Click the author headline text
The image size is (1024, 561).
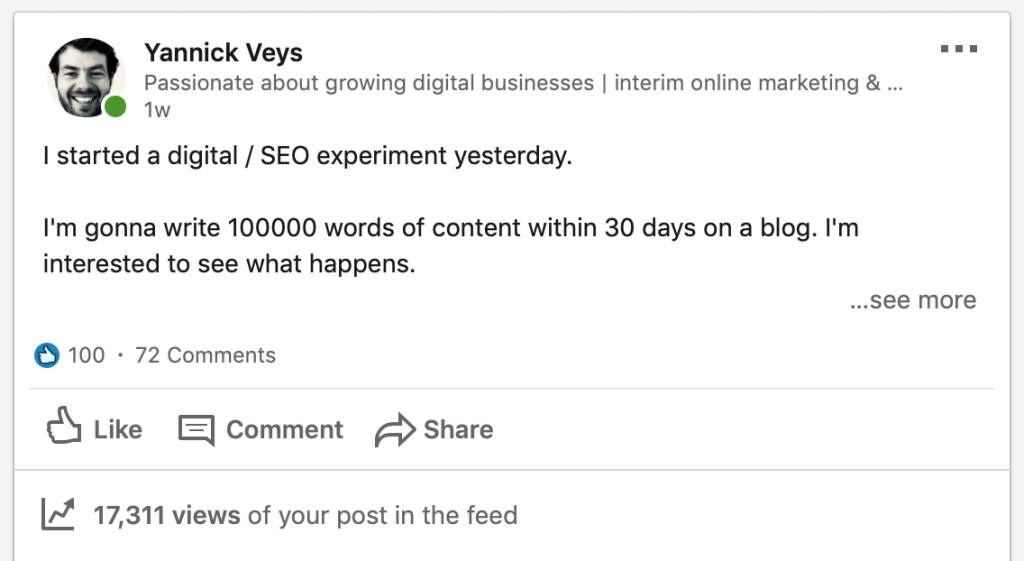[x=523, y=83]
